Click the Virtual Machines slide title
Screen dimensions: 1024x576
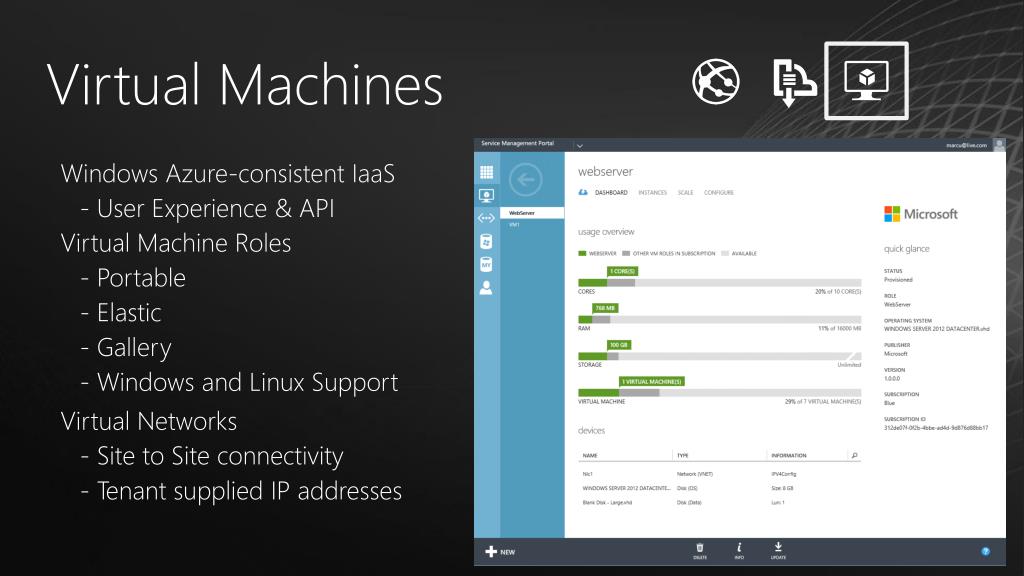pyautogui.click(x=245, y=85)
